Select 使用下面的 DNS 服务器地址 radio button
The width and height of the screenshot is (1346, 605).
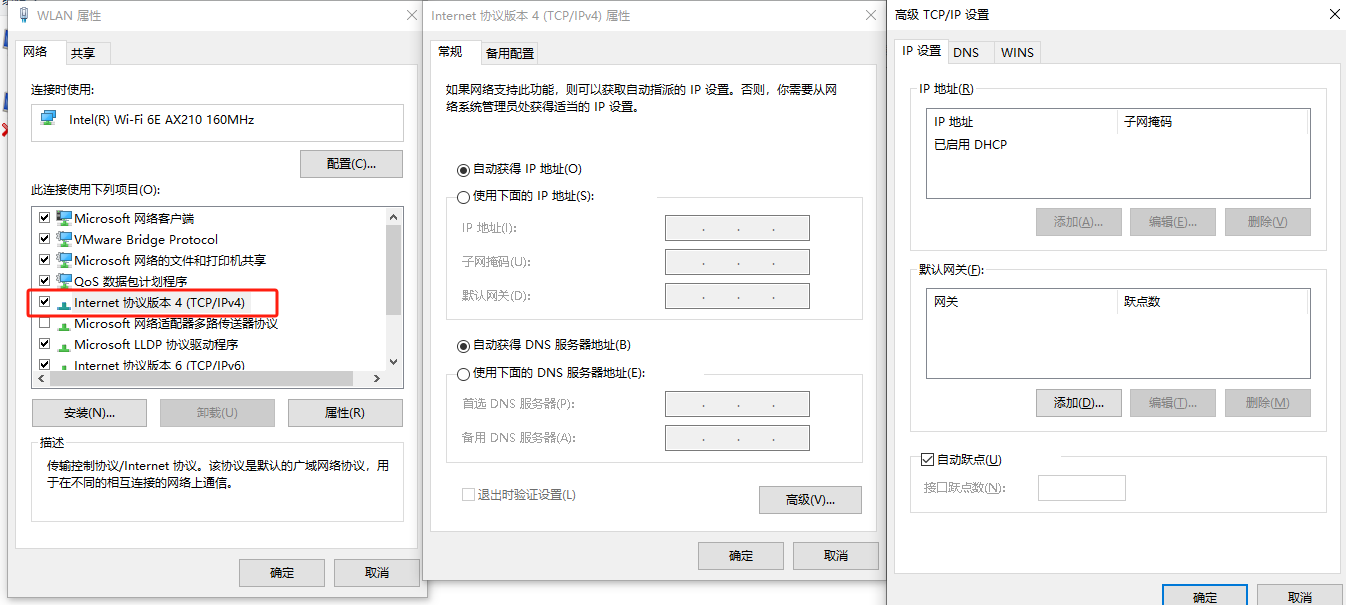463,374
